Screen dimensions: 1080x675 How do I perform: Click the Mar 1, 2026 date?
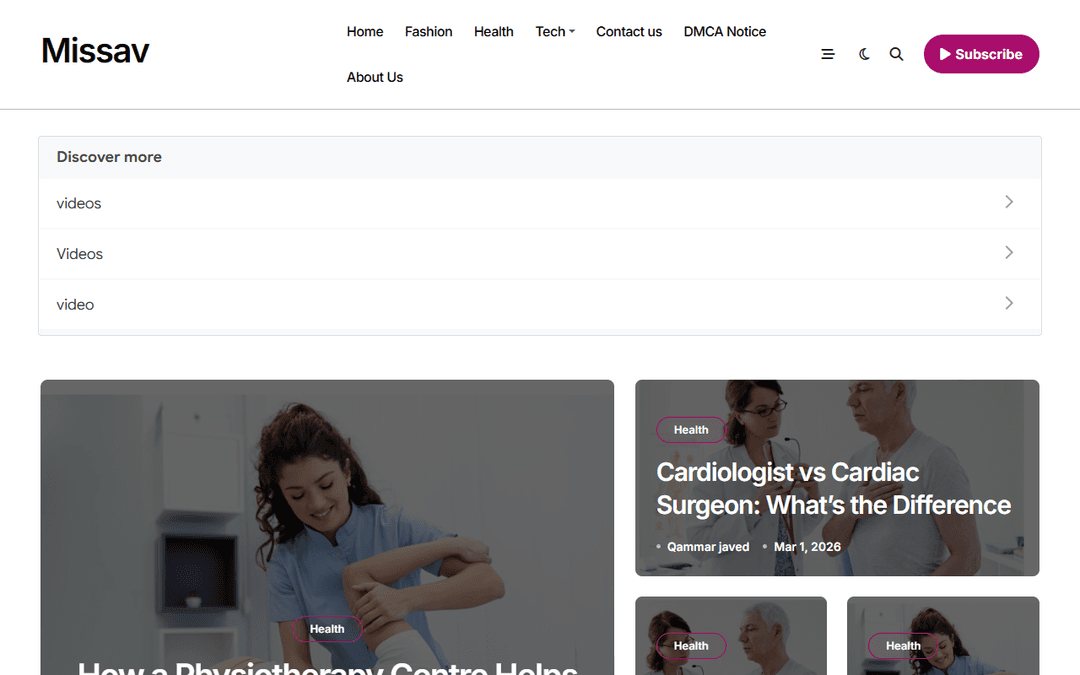(807, 546)
